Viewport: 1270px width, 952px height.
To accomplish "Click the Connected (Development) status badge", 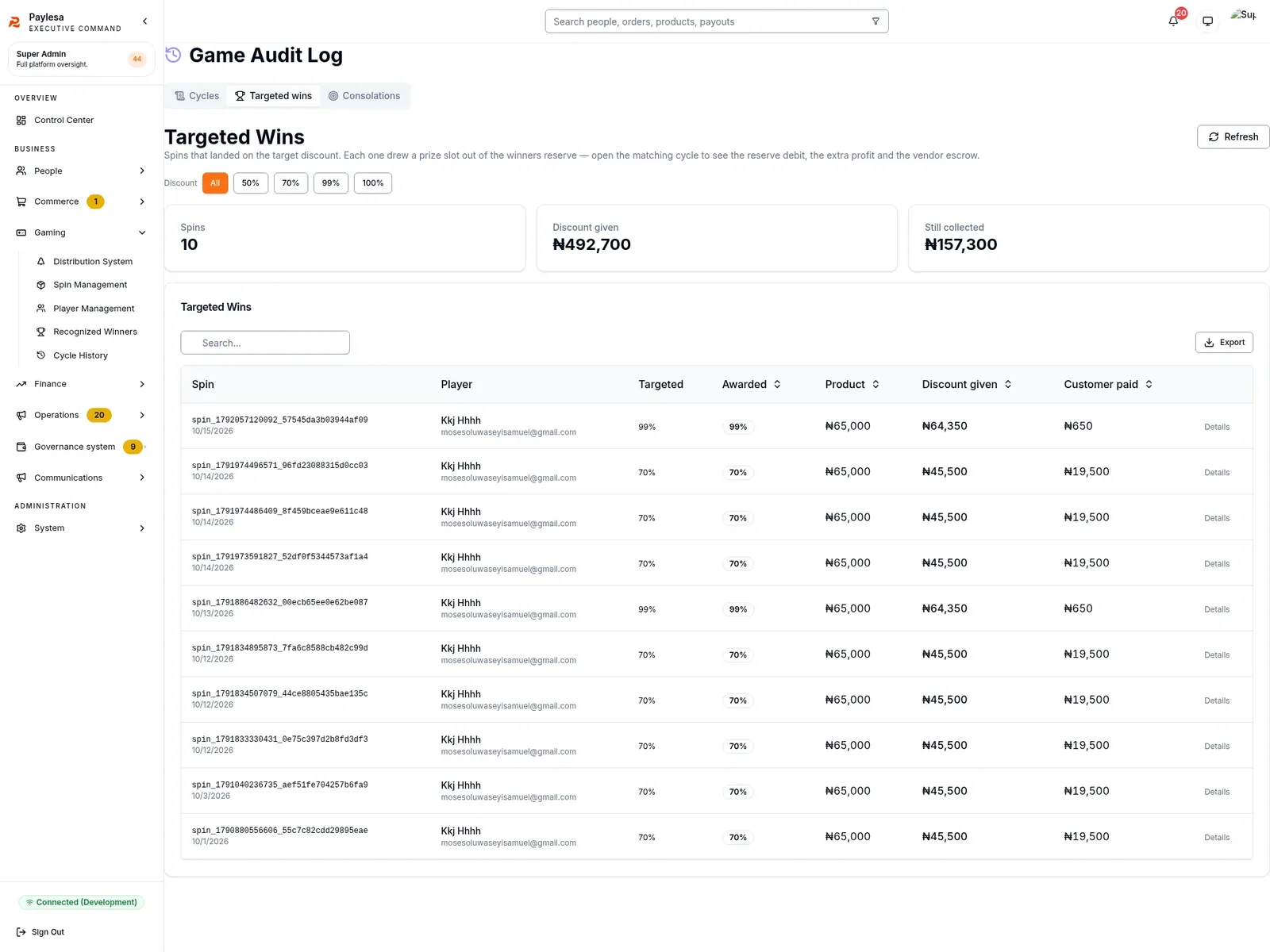I will coord(81,902).
